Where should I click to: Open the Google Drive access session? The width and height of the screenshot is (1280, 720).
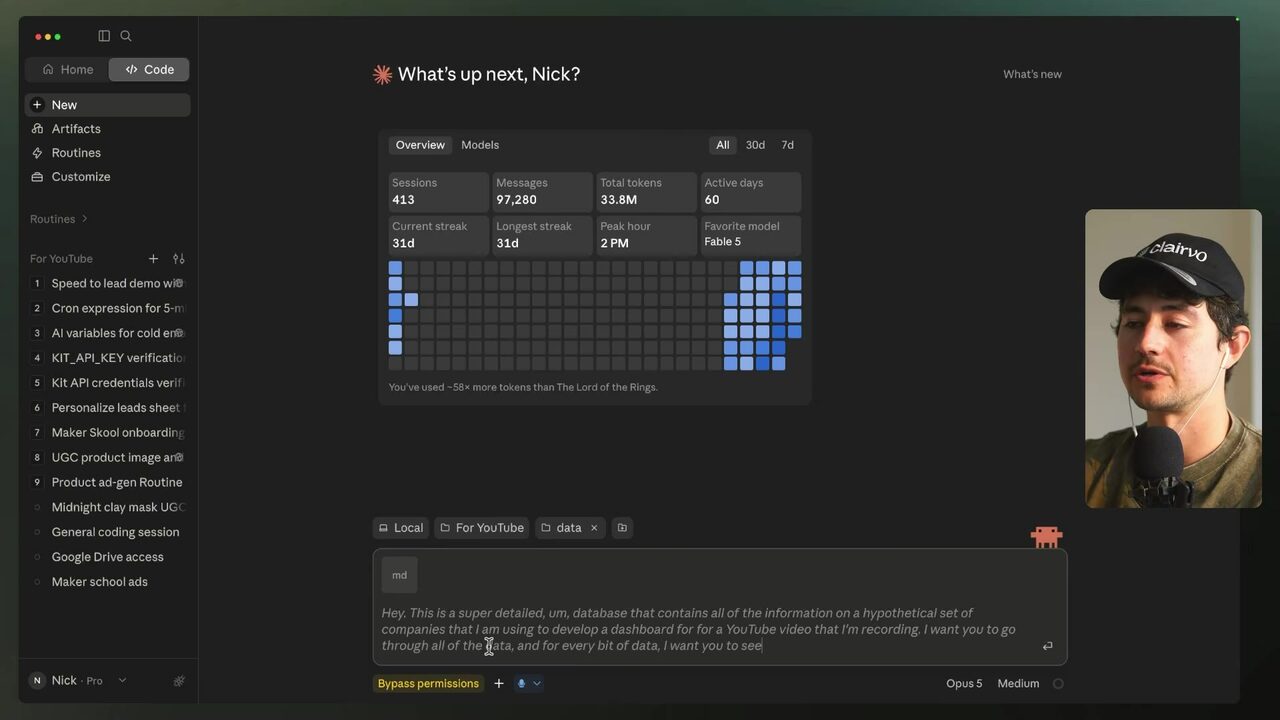click(x=108, y=558)
